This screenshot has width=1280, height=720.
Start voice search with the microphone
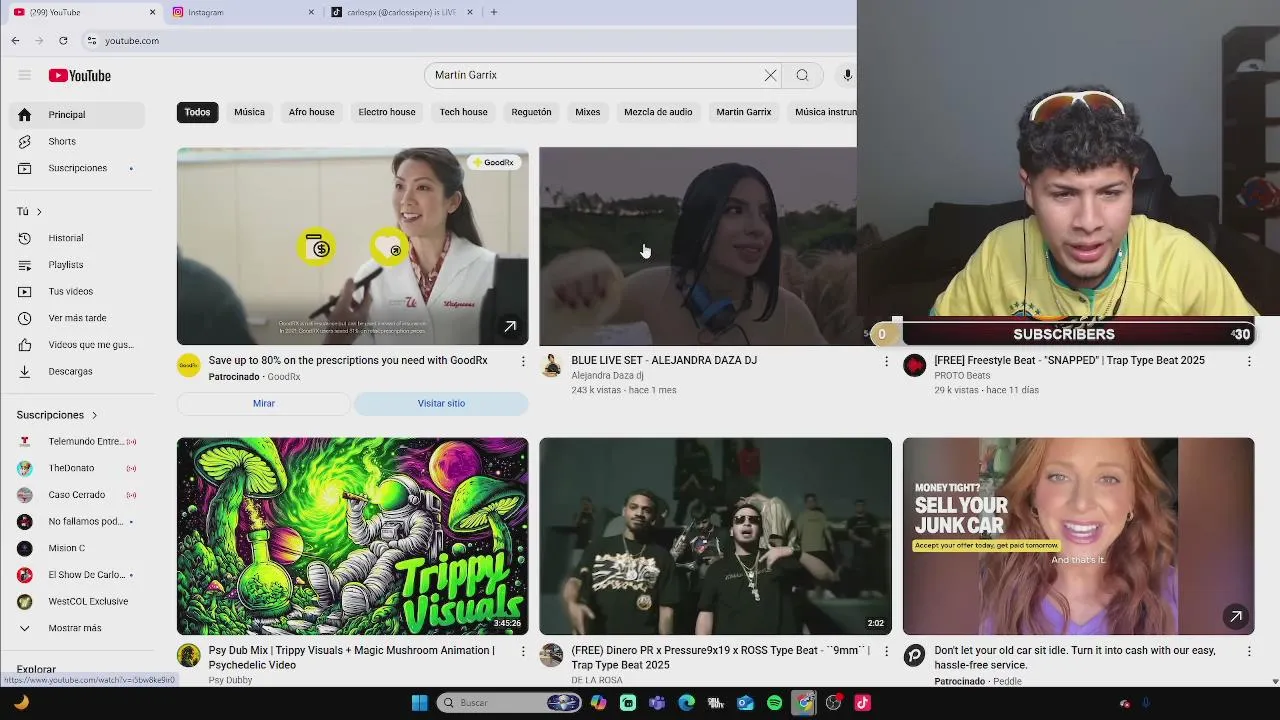click(847, 75)
